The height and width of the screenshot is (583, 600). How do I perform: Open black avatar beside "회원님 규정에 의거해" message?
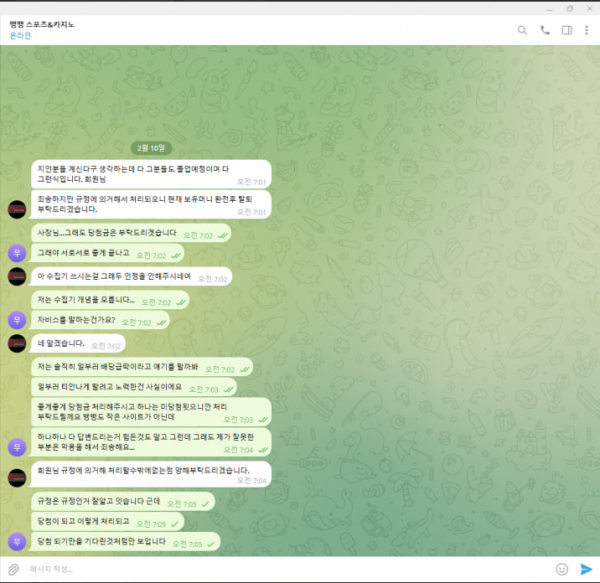[x=17, y=478]
